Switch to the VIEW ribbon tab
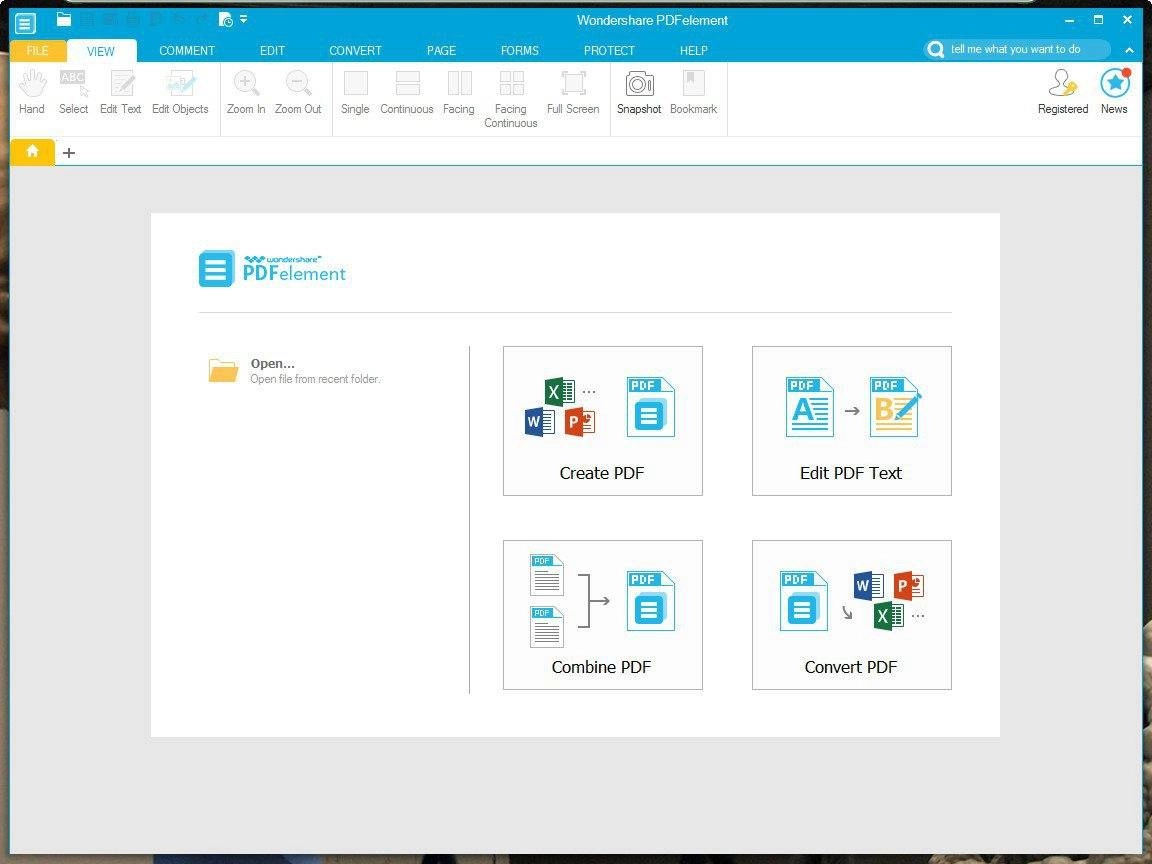 tap(101, 51)
